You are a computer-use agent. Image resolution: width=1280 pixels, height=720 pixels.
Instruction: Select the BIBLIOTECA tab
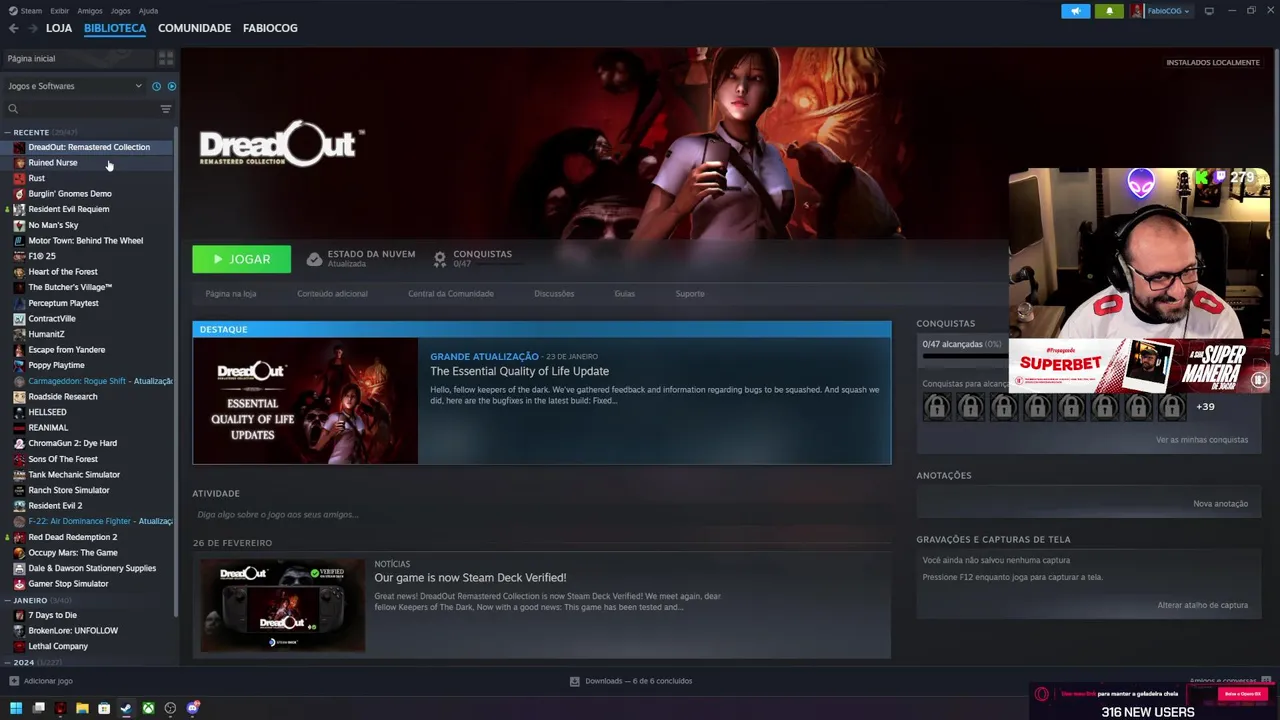pyautogui.click(x=115, y=28)
